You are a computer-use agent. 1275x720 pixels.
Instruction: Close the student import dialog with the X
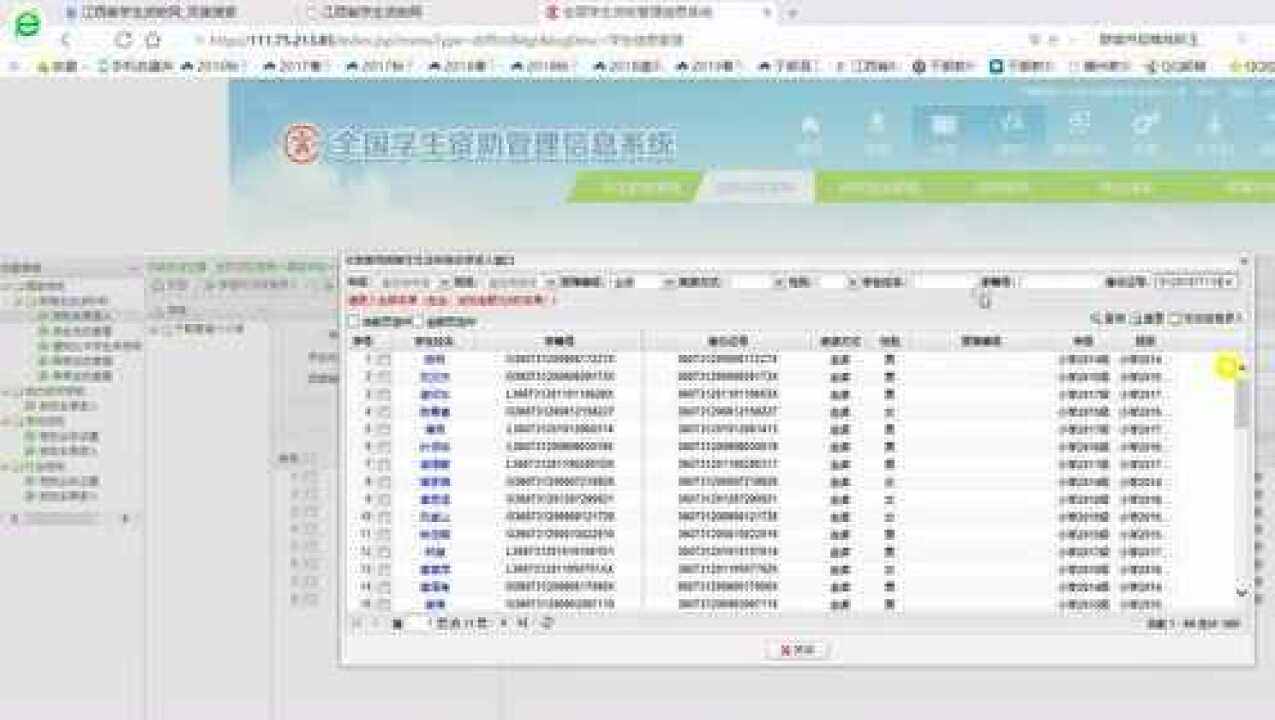[x=1245, y=261]
